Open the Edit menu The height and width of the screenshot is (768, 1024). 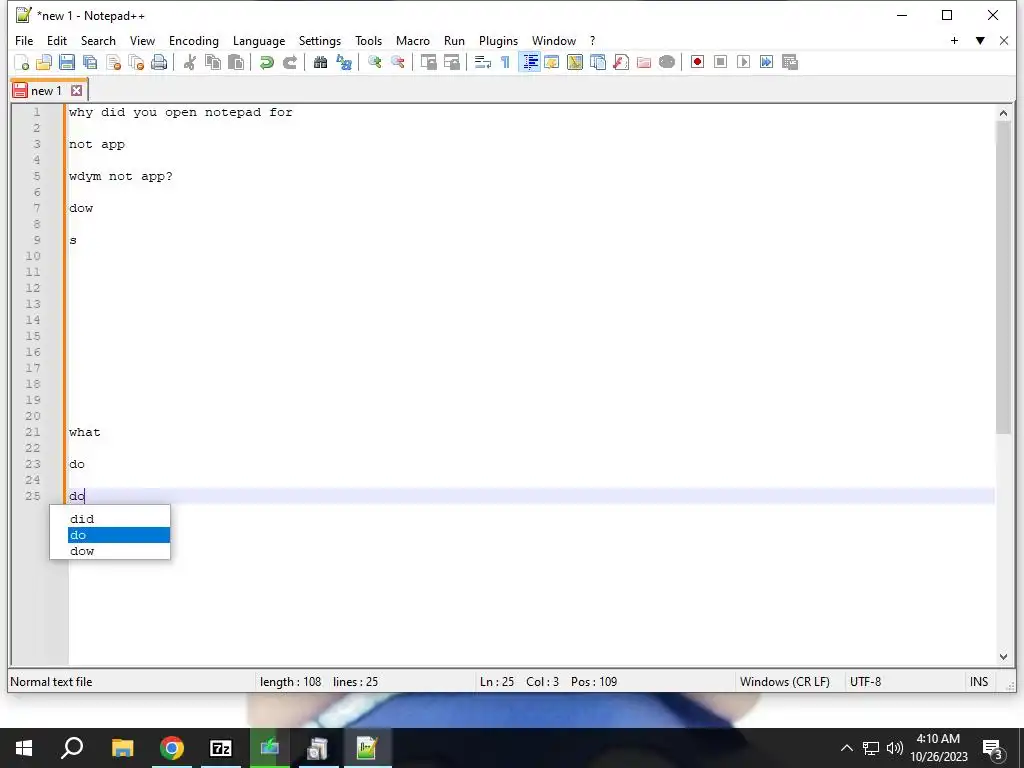pyautogui.click(x=57, y=40)
